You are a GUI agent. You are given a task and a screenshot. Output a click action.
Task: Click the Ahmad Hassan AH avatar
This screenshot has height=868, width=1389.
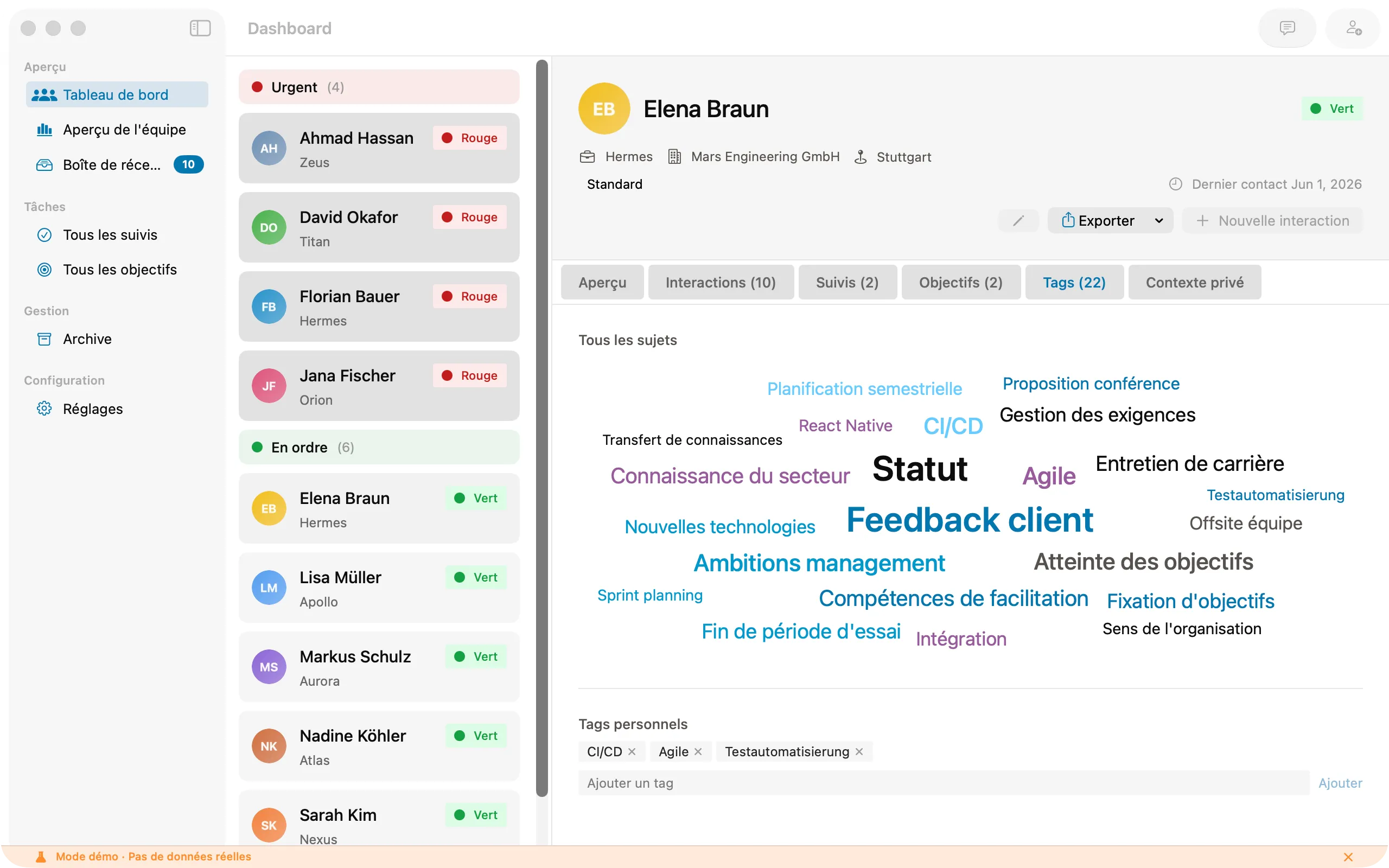(269, 148)
